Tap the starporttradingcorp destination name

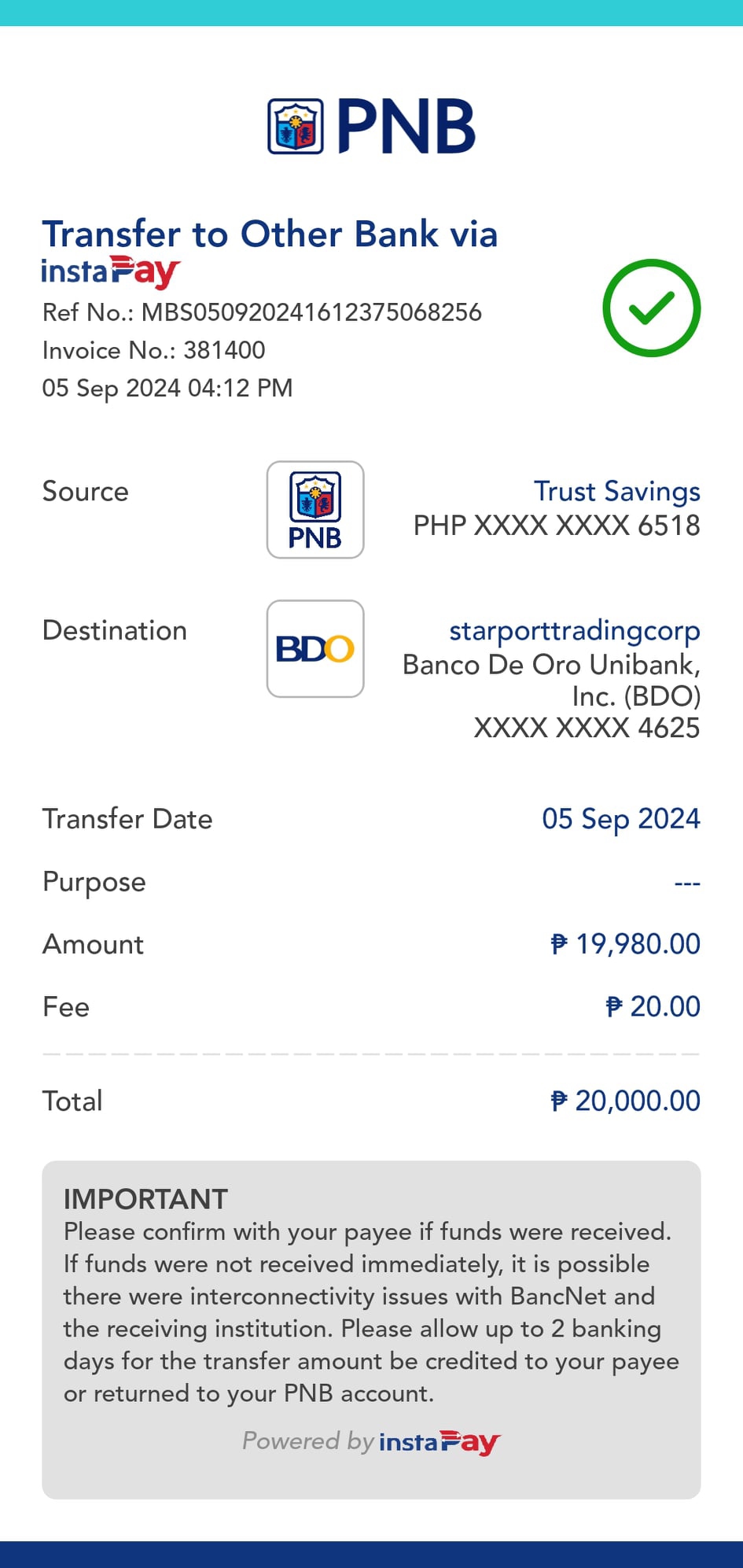[x=574, y=630]
